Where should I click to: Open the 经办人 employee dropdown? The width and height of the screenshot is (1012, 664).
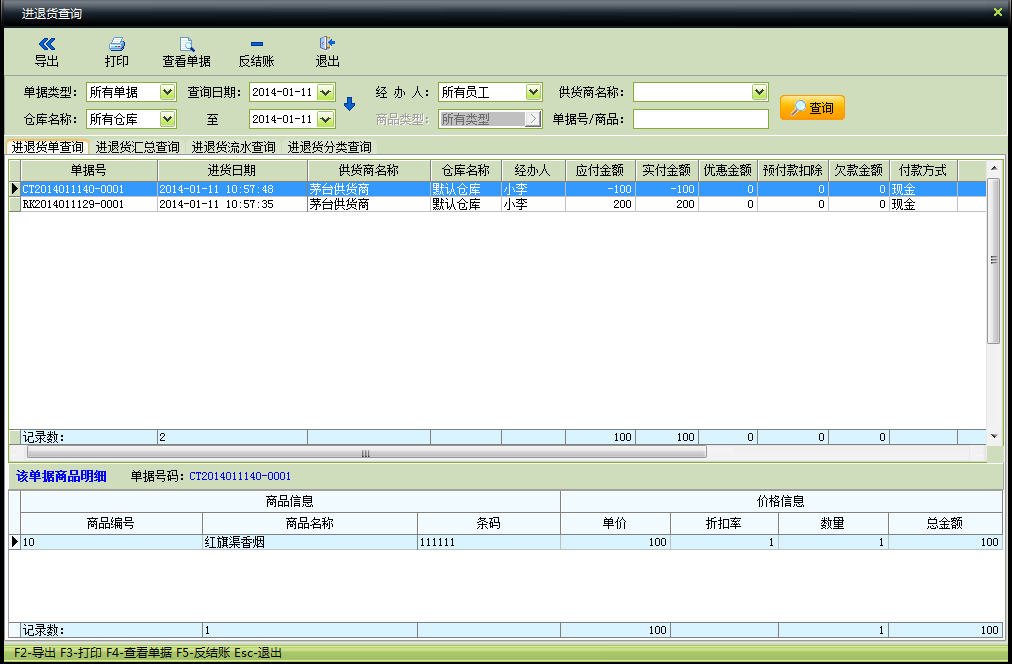[533, 92]
